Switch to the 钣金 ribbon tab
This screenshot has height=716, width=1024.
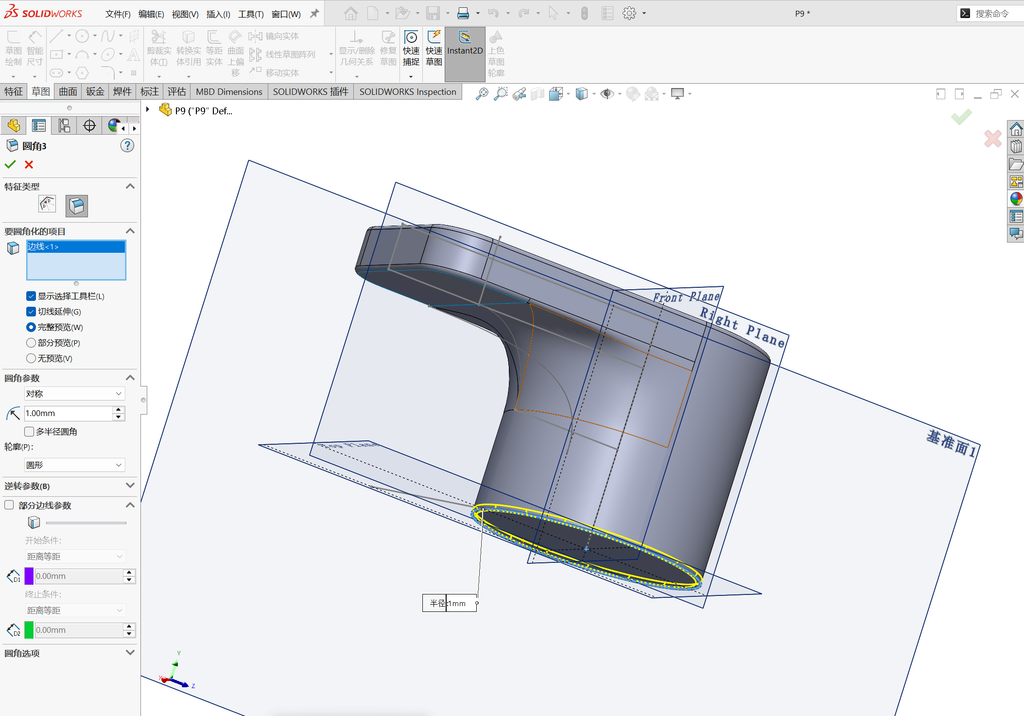point(95,91)
